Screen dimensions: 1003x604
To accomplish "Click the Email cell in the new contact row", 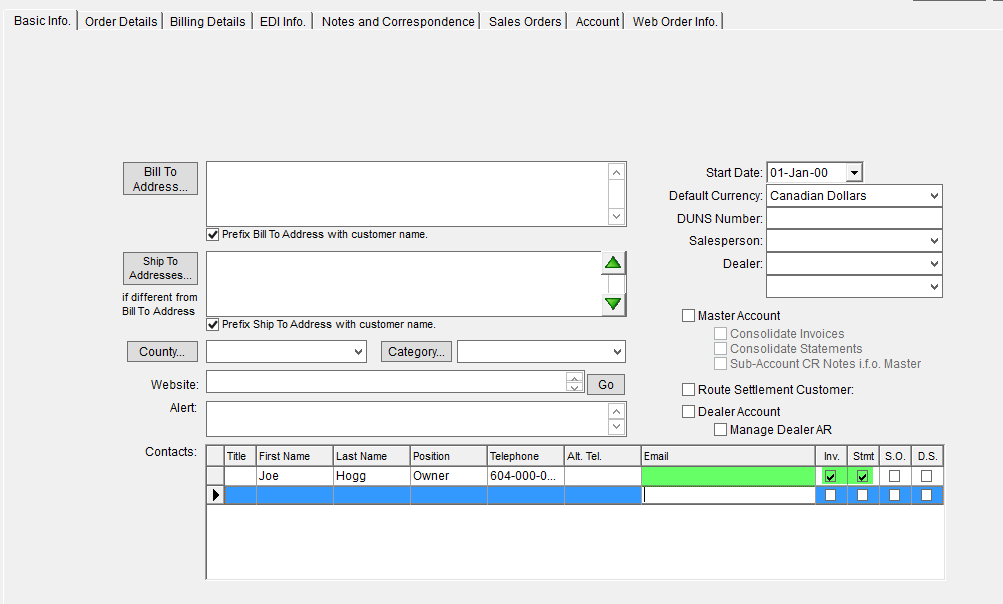I will tap(728, 495).
